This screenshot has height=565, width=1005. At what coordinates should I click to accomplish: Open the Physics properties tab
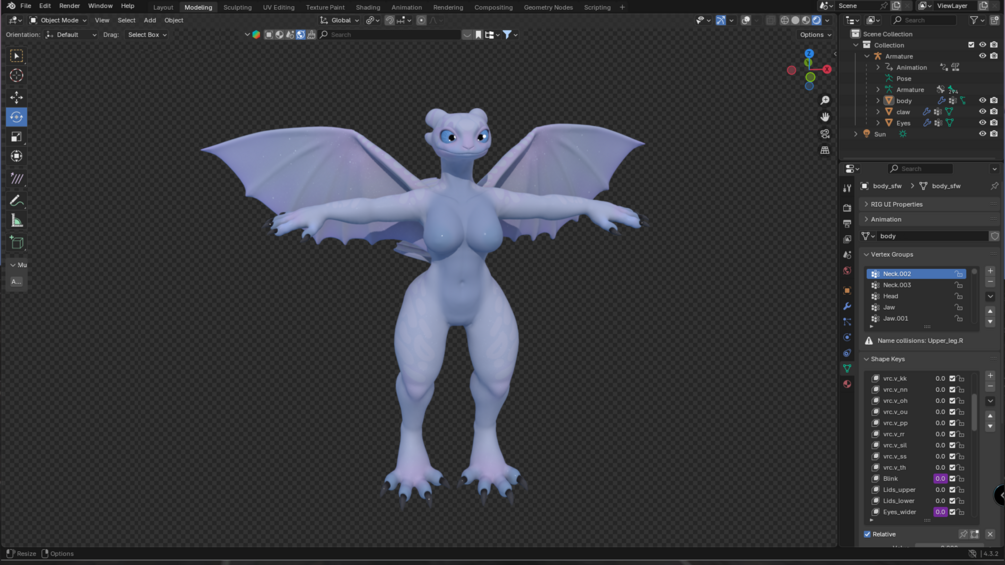click(x=847, y=337)
